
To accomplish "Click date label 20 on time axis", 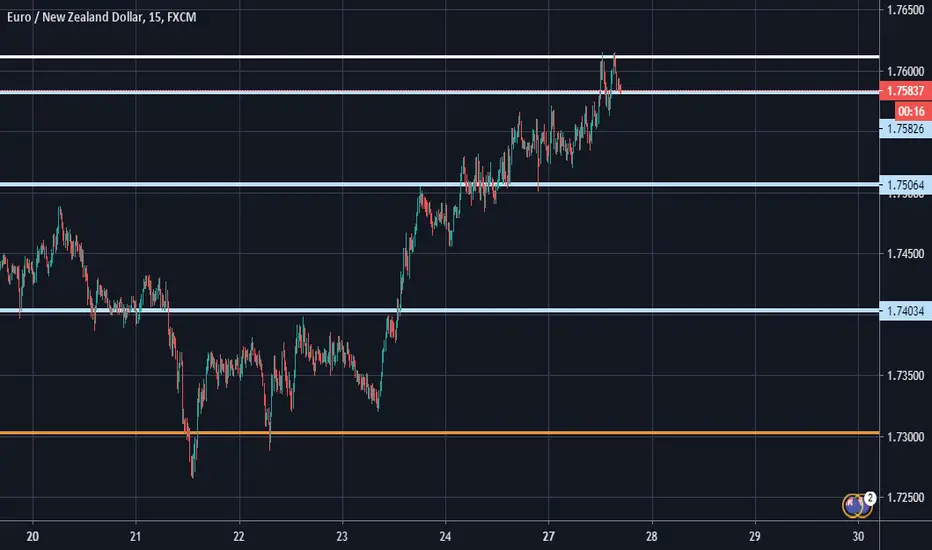I will click(x=33, y=536).
